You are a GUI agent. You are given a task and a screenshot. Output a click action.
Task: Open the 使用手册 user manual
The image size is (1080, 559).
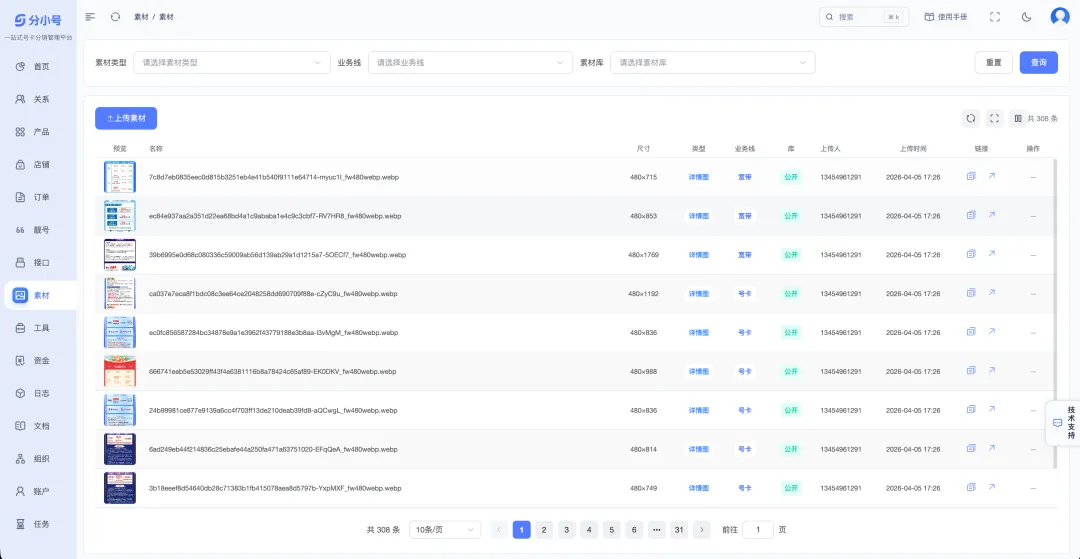[x=946, y=17]
